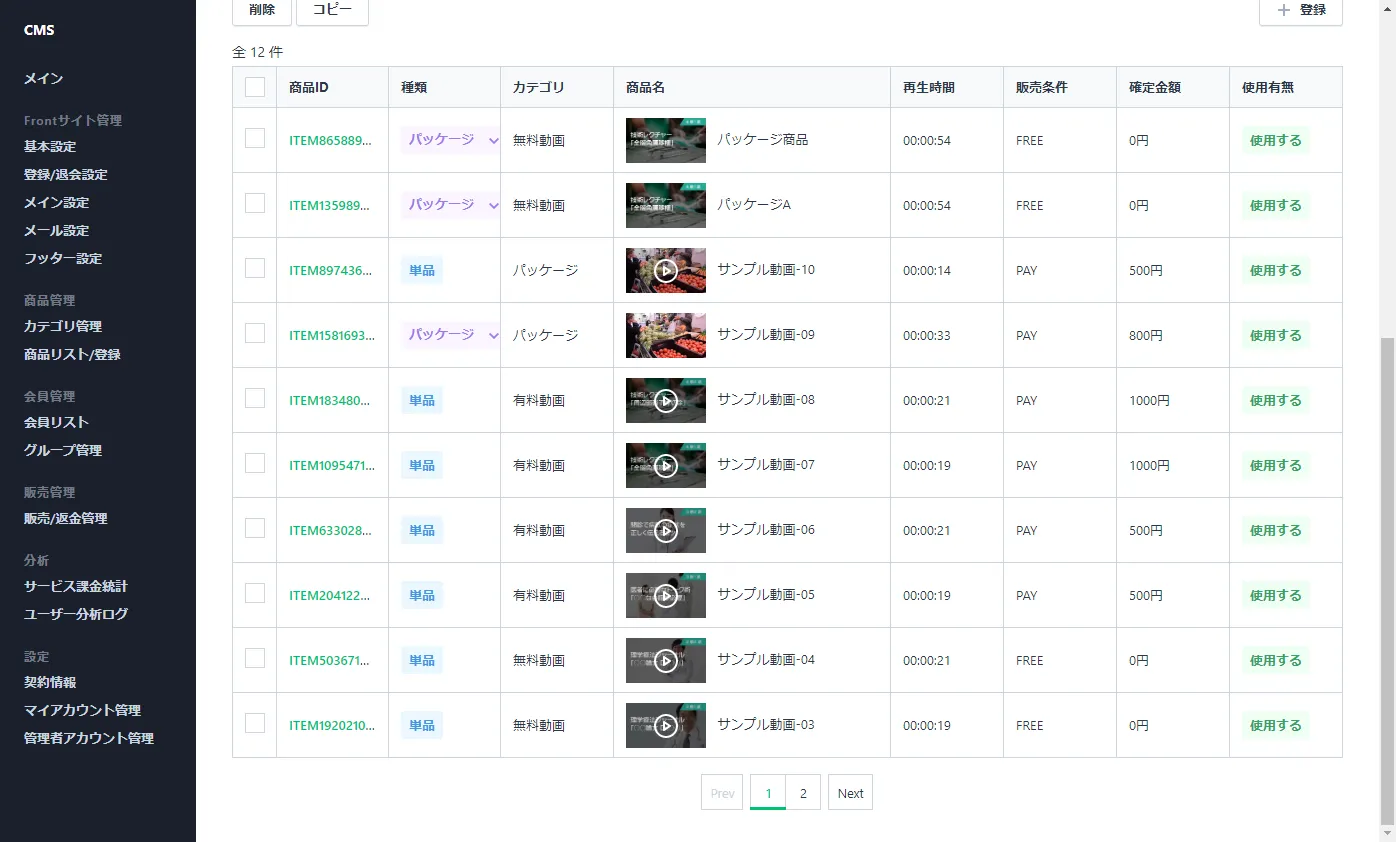The height and width of the screenshot is (842, 1396).
Task: Click play icon on サンプル動画-10 thumbnail
Action: [x=666, y=270]
